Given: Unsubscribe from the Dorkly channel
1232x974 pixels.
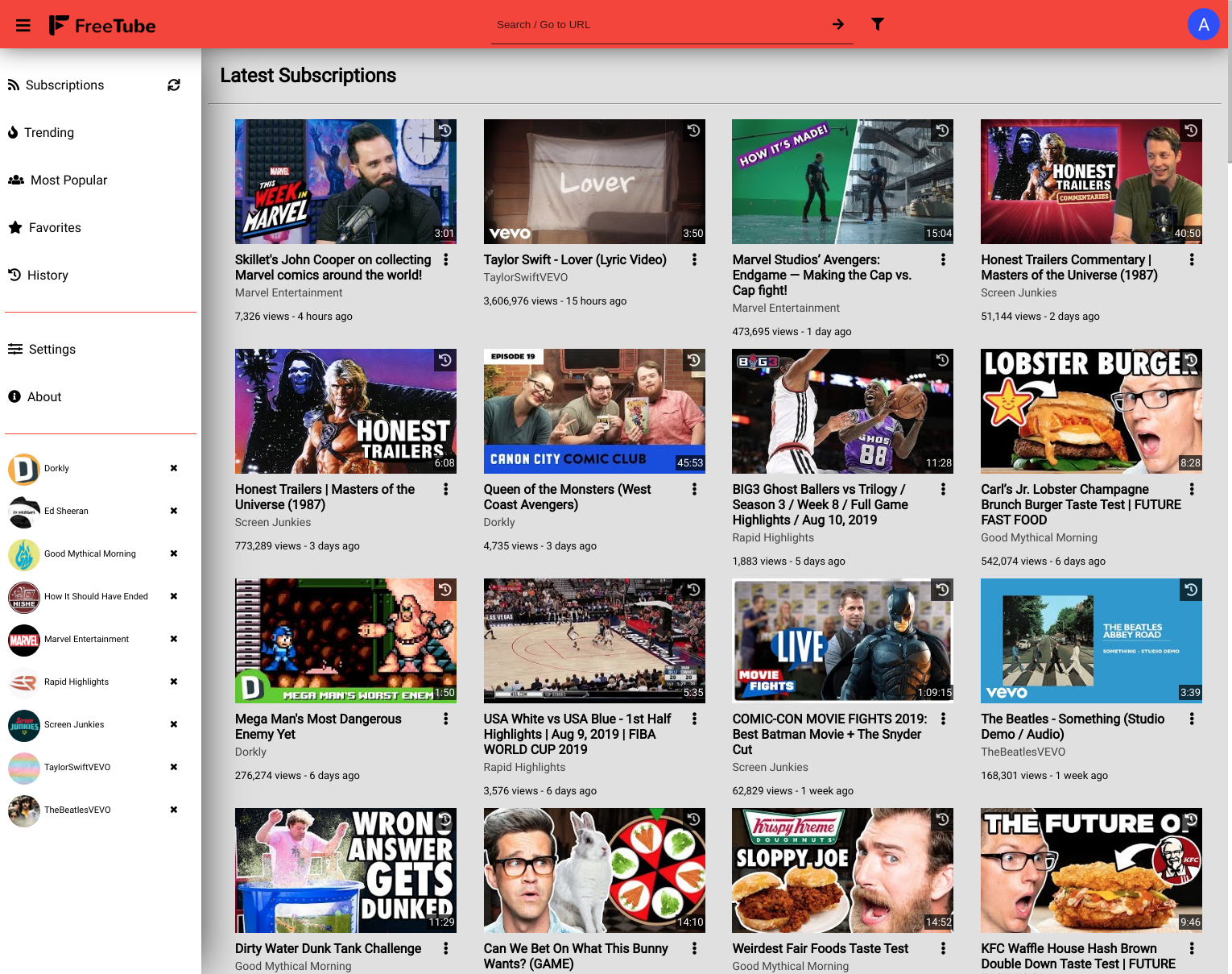Looking at the screenshot, I should (173, 468).
